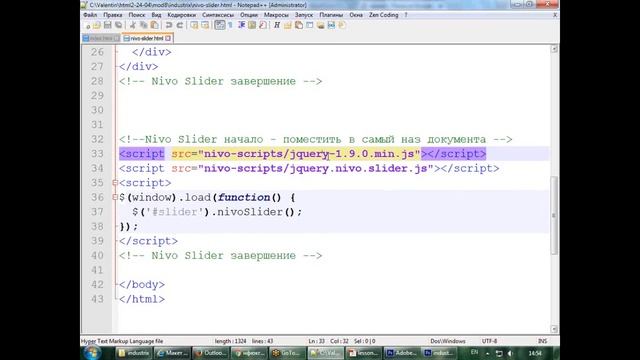The image size is (640, 360).
Task: Click the 'UTF-8' encoding status entry
Action: [x=489, y=341]
